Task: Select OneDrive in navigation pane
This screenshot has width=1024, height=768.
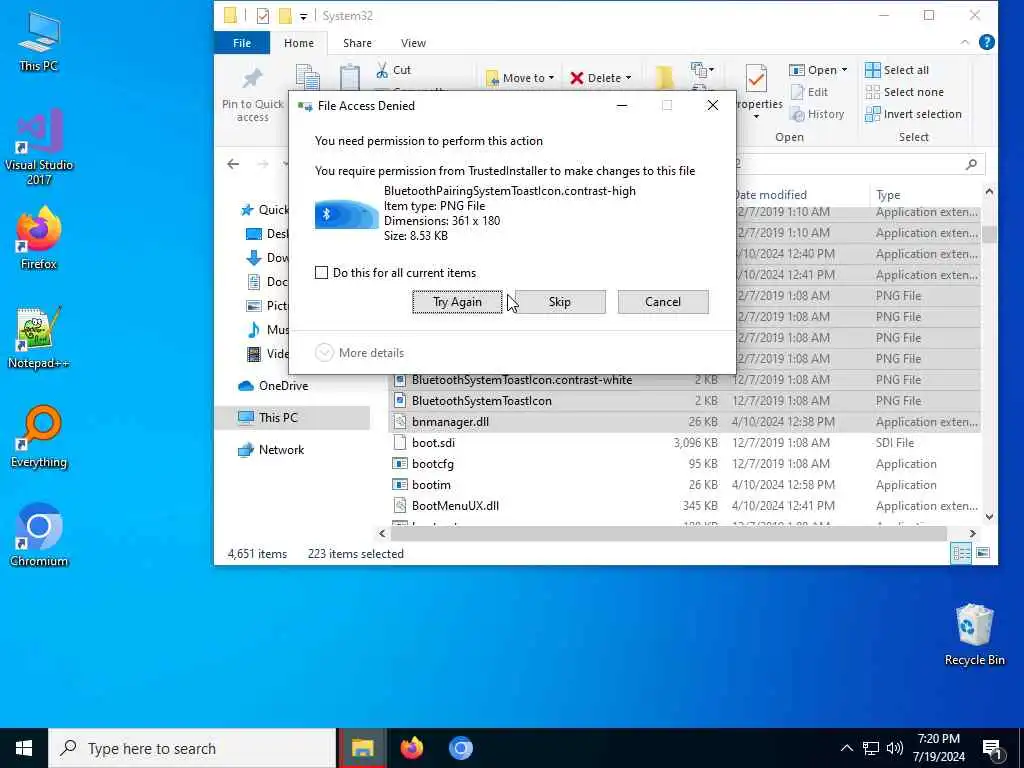Action: 273,385
